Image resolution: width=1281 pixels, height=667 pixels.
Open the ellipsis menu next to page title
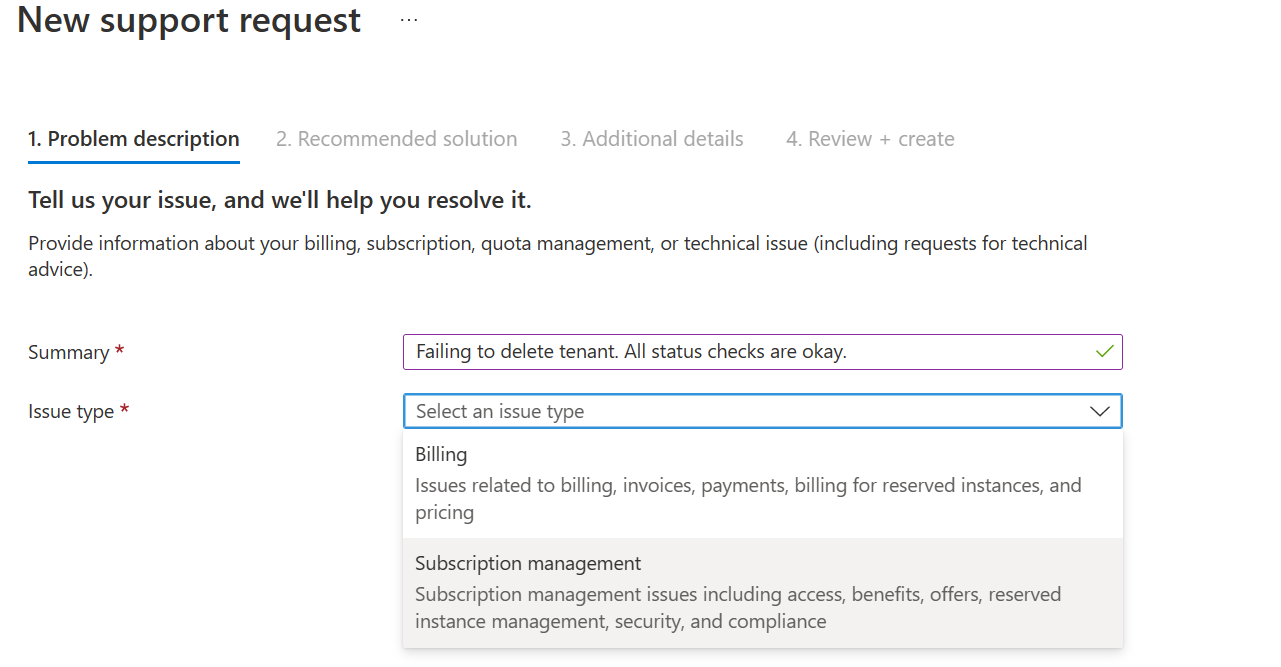408,18
